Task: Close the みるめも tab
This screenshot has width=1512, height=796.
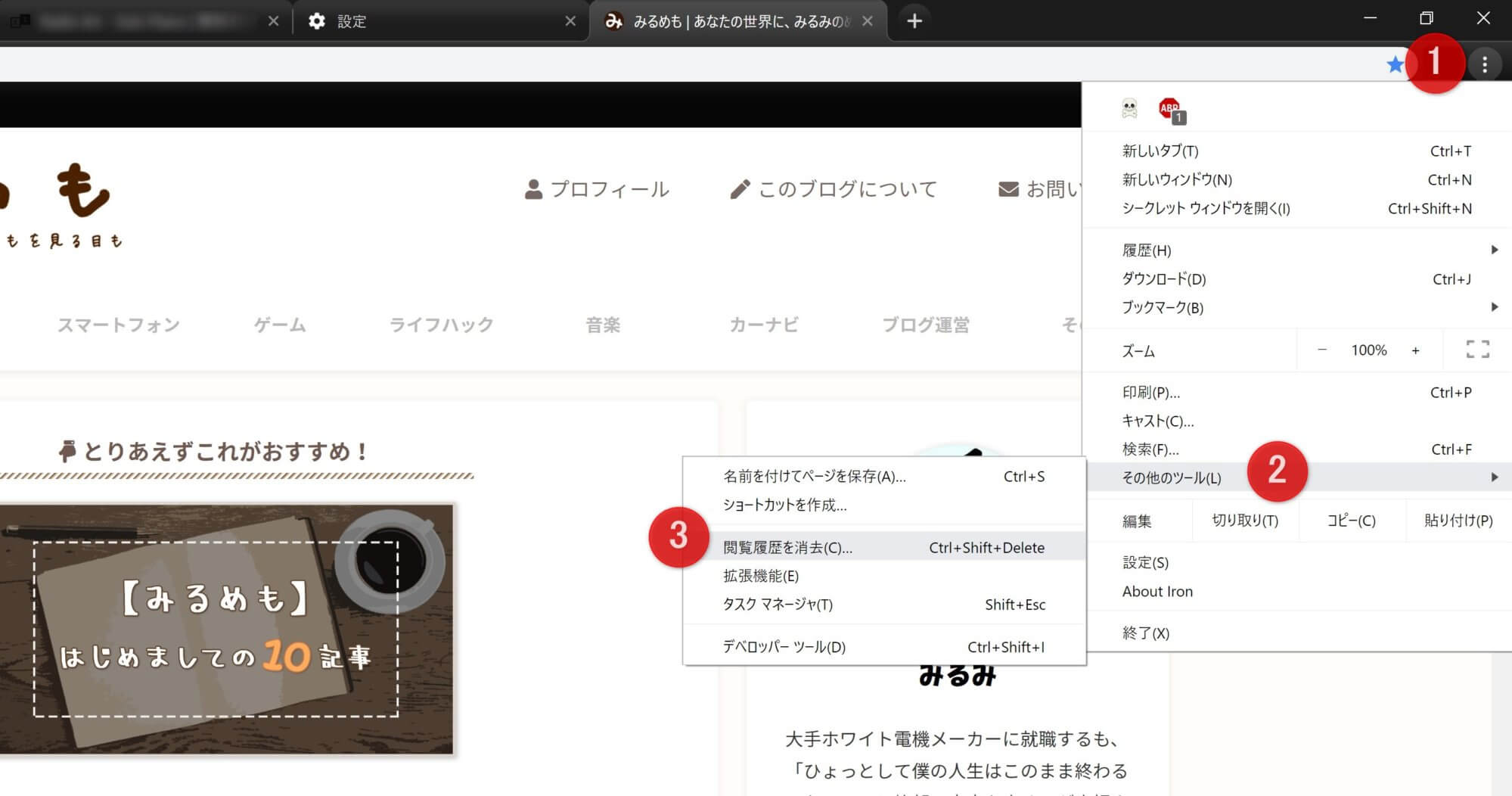Action: point(868,21)
